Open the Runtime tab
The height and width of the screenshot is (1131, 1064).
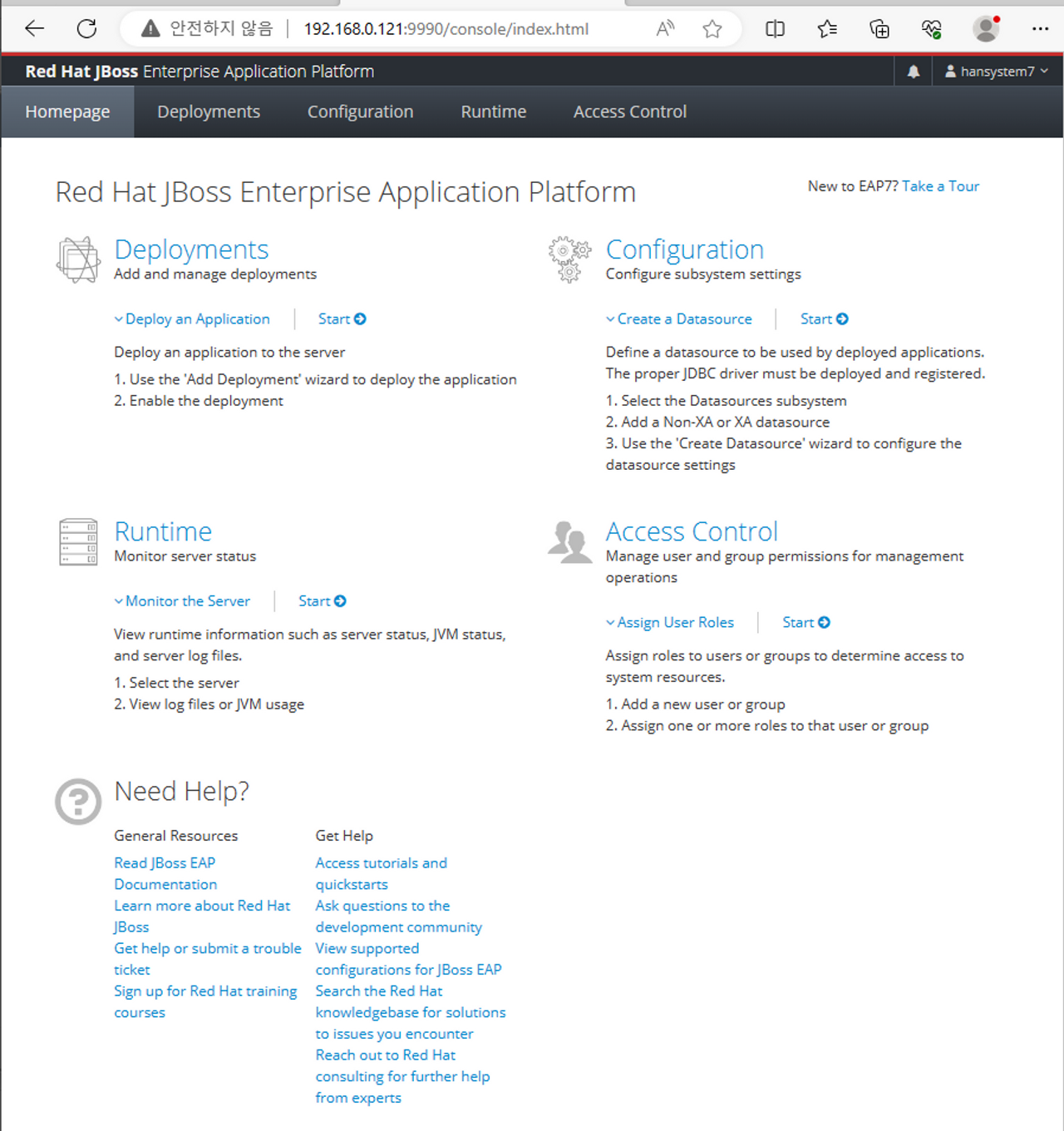[494, 111]
